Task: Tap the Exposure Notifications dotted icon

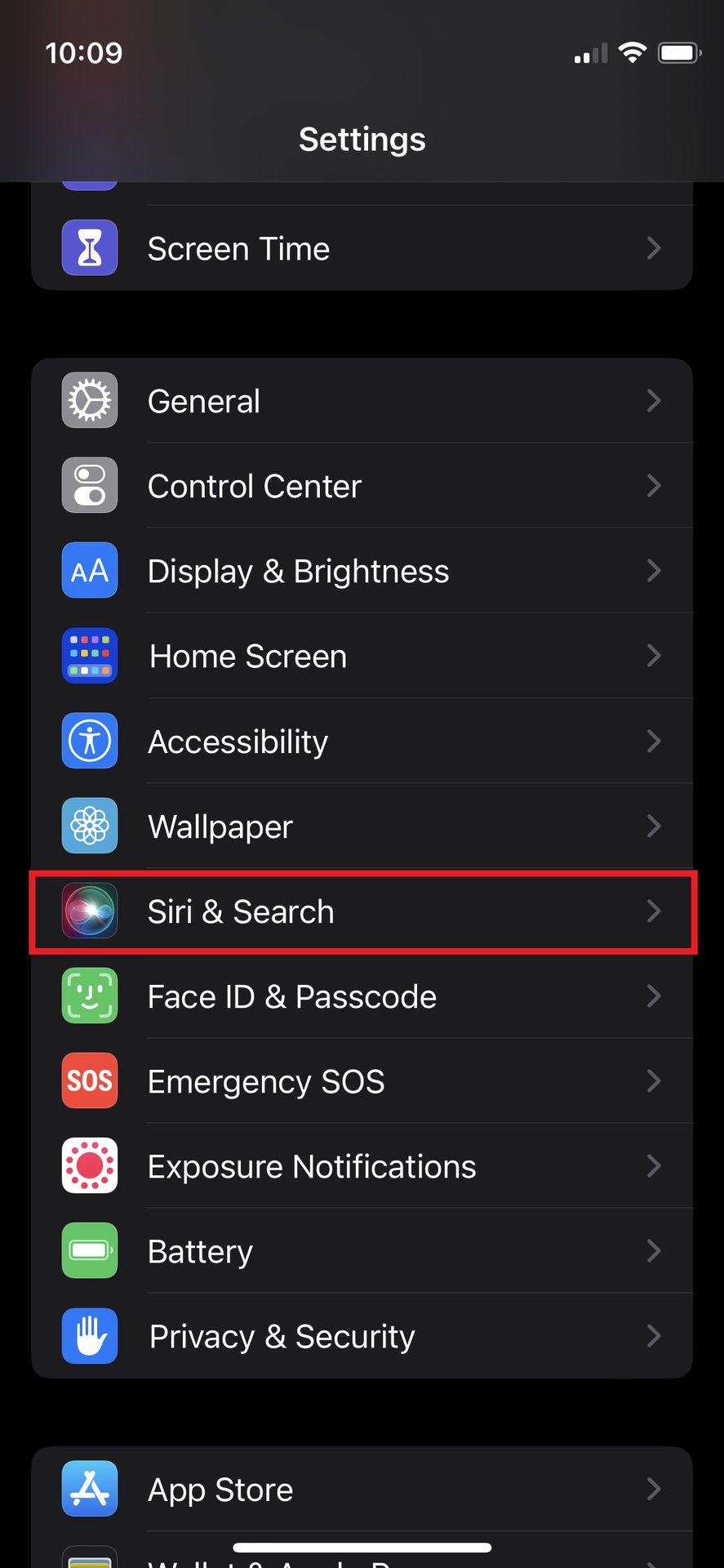Action: [90, 1165]
